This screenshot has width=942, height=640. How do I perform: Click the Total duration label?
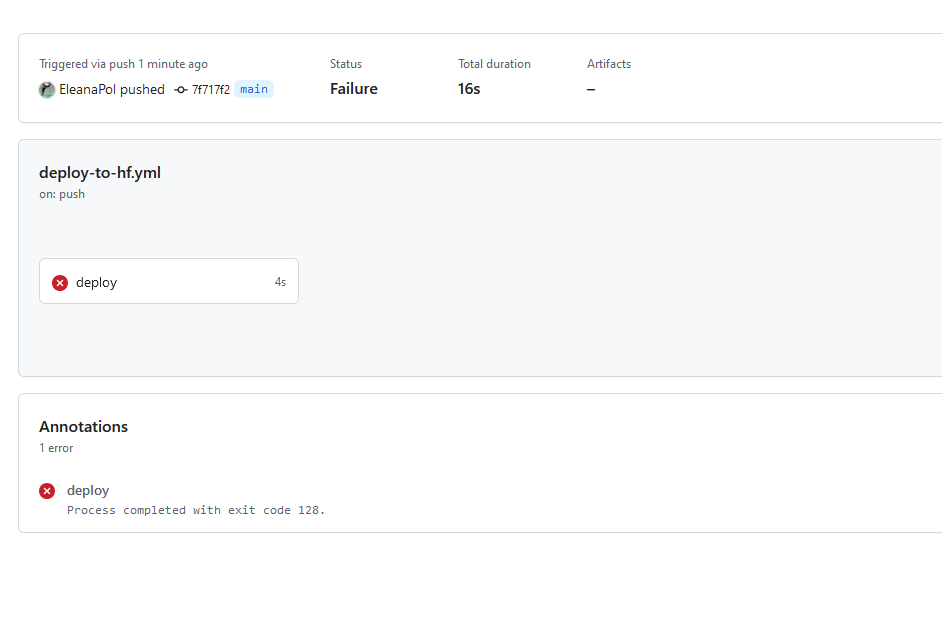pos(494,64)
